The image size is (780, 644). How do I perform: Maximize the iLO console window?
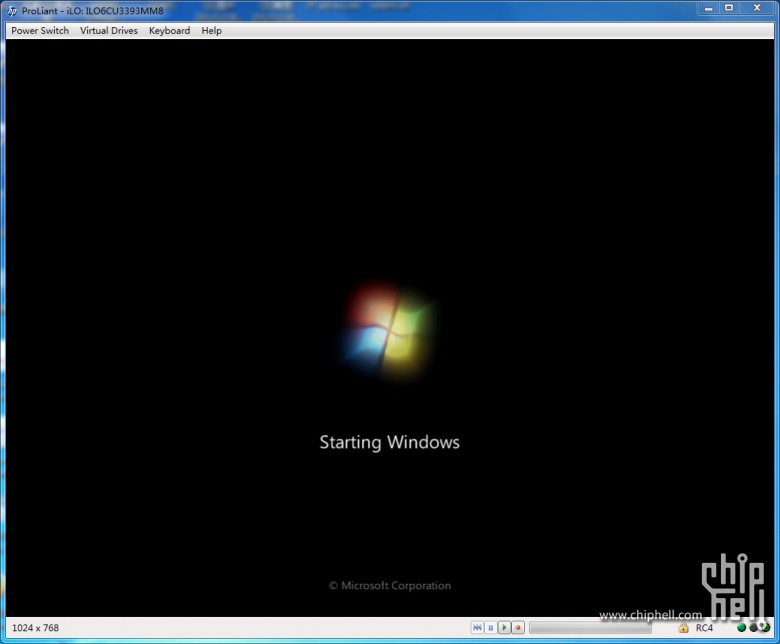pos(729,8)
